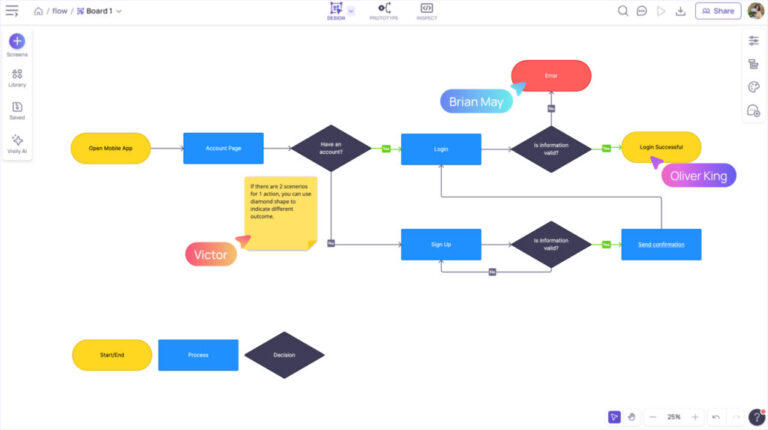This screenshot has height=430, width=768.
Task: Click the 25% zoom level value
Action: 674,417
